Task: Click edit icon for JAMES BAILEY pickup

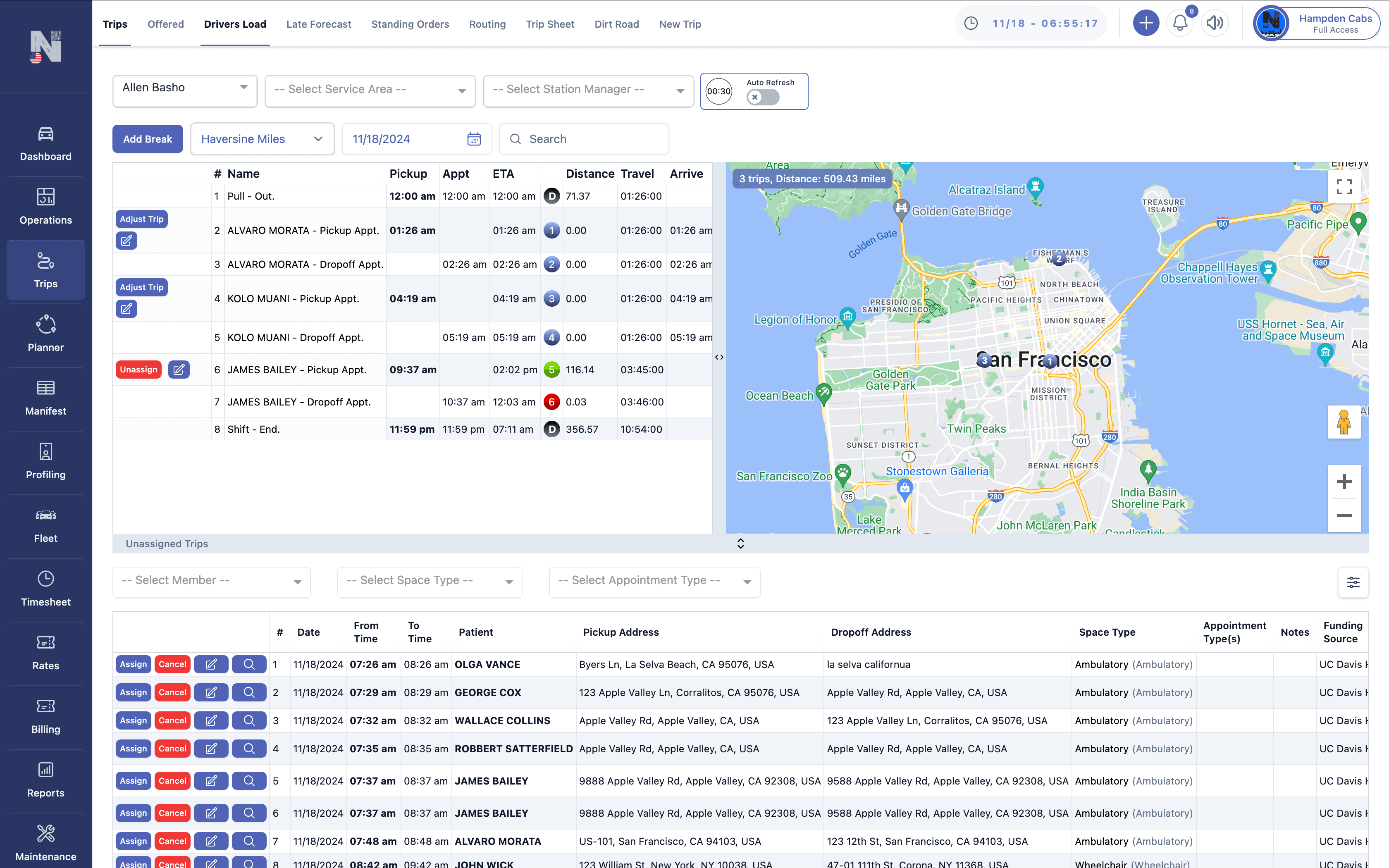Action: point(179,370)
